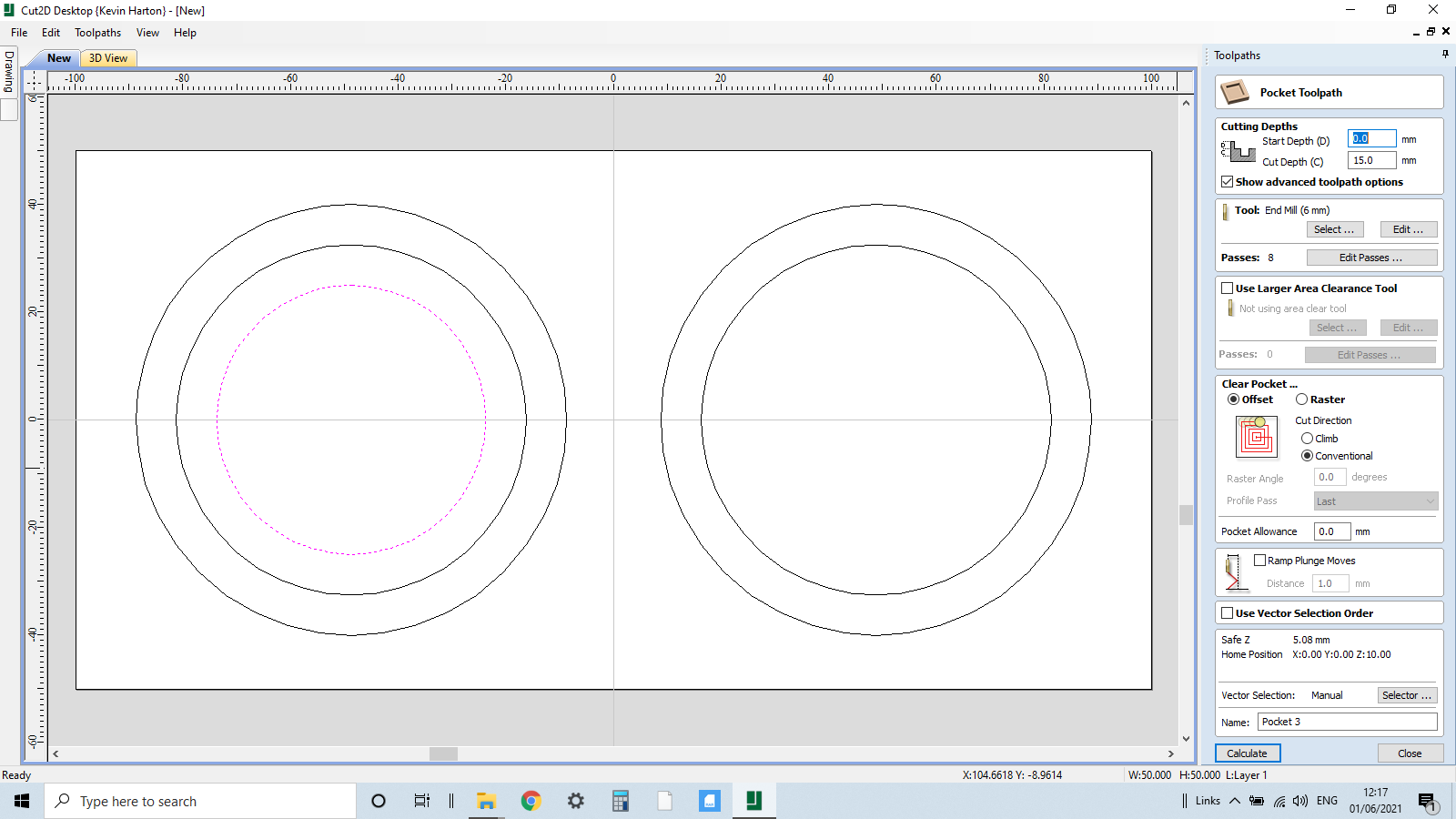Image resolution: width=1456 pixels, height=819 pixels.
Task: Click the blank document taskbar icon
Action: click(x=664, y=801)
